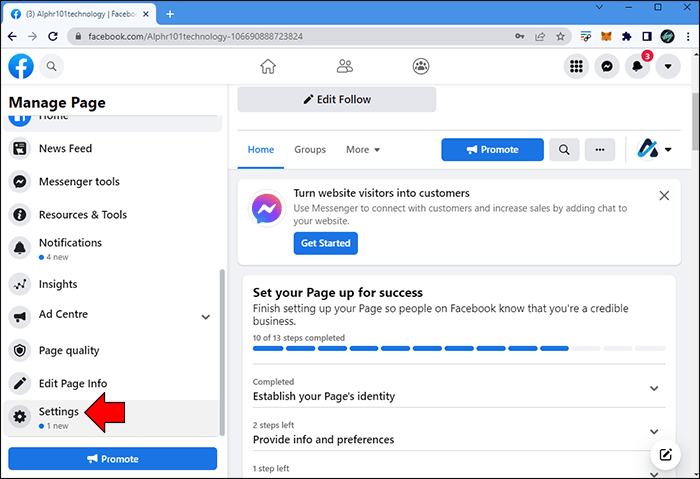Open the Facebook logo home link
The height and width of the screenshot is (479, 700).
coord(21,66)
